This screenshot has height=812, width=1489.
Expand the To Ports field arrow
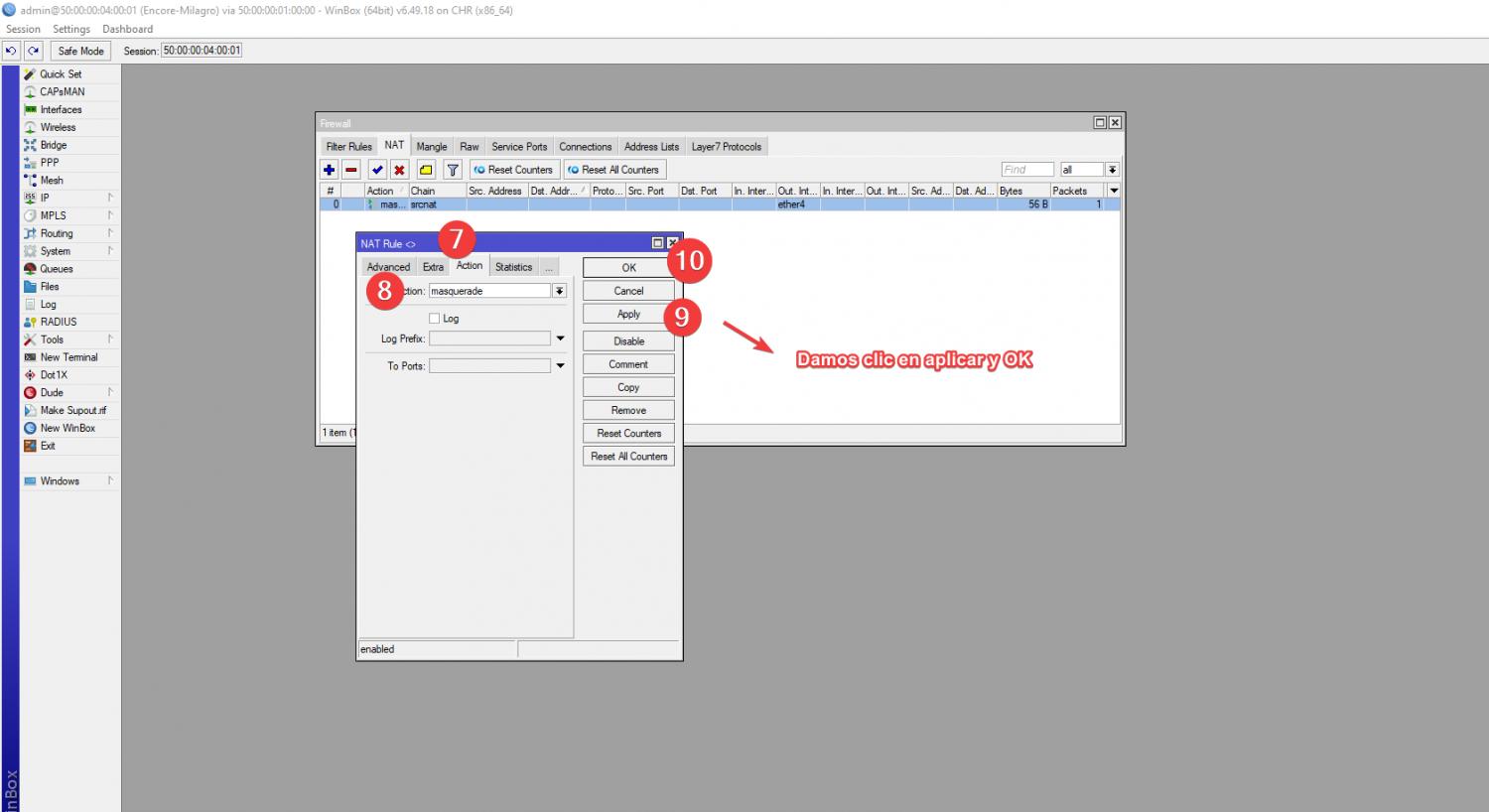point(560,366)
